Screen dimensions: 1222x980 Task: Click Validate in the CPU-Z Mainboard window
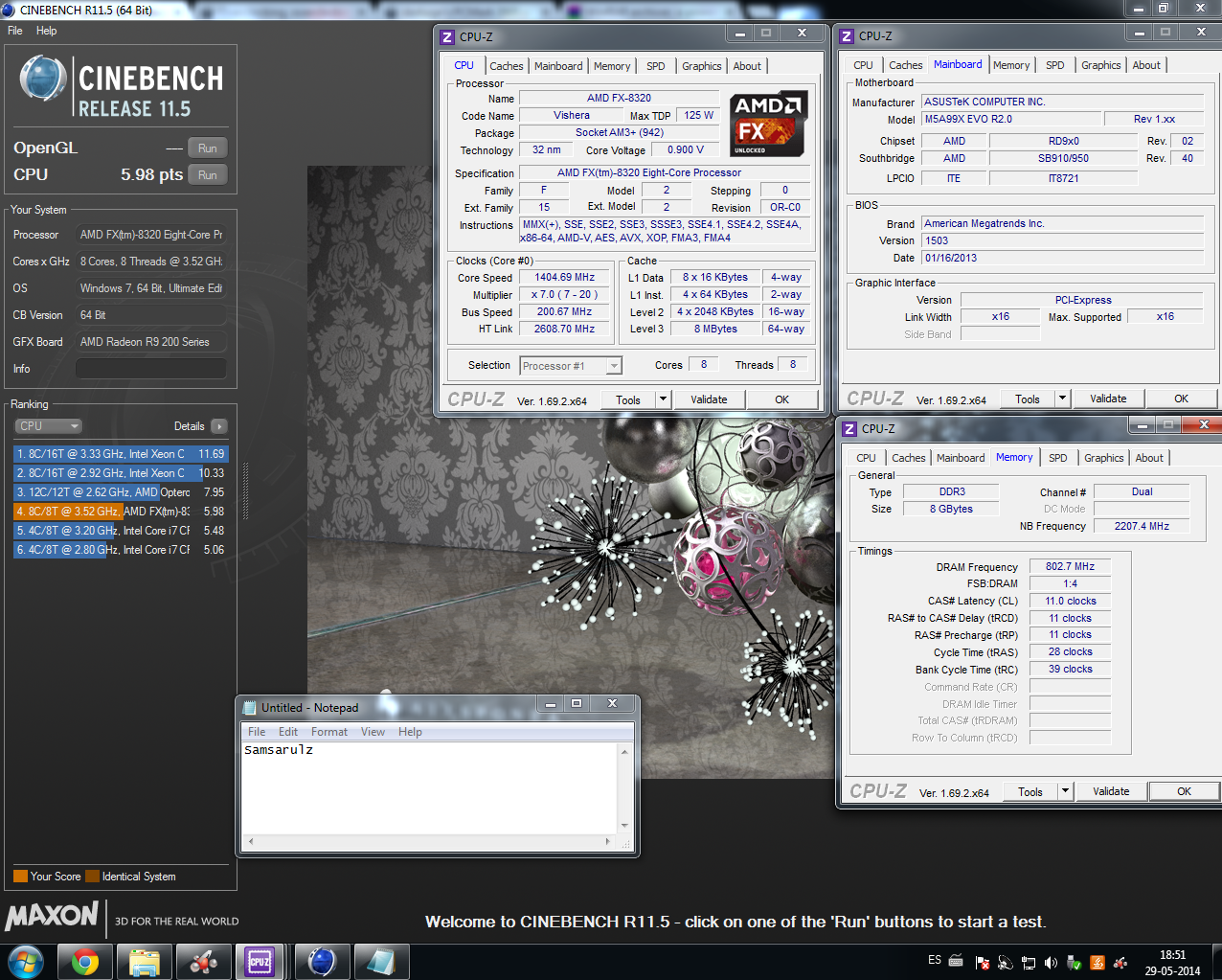click(x=1108, y=399)
